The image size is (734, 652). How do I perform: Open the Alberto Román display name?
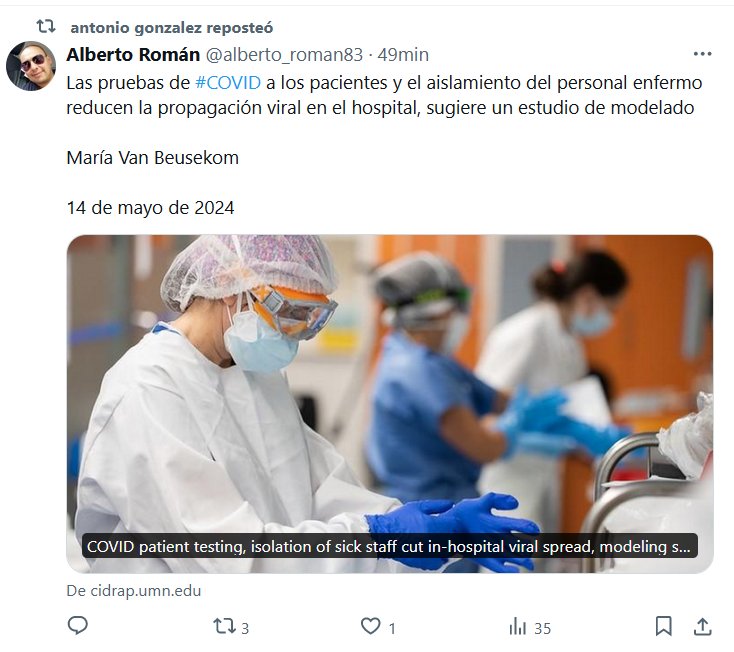[x=133, y=55]
